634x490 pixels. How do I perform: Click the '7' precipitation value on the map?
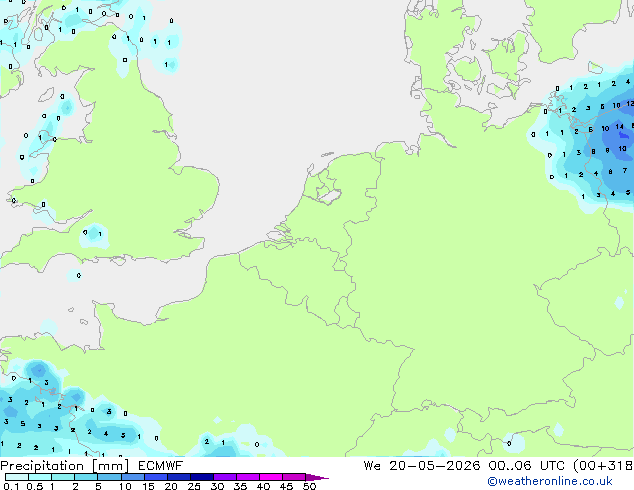(x=625, y=171)
